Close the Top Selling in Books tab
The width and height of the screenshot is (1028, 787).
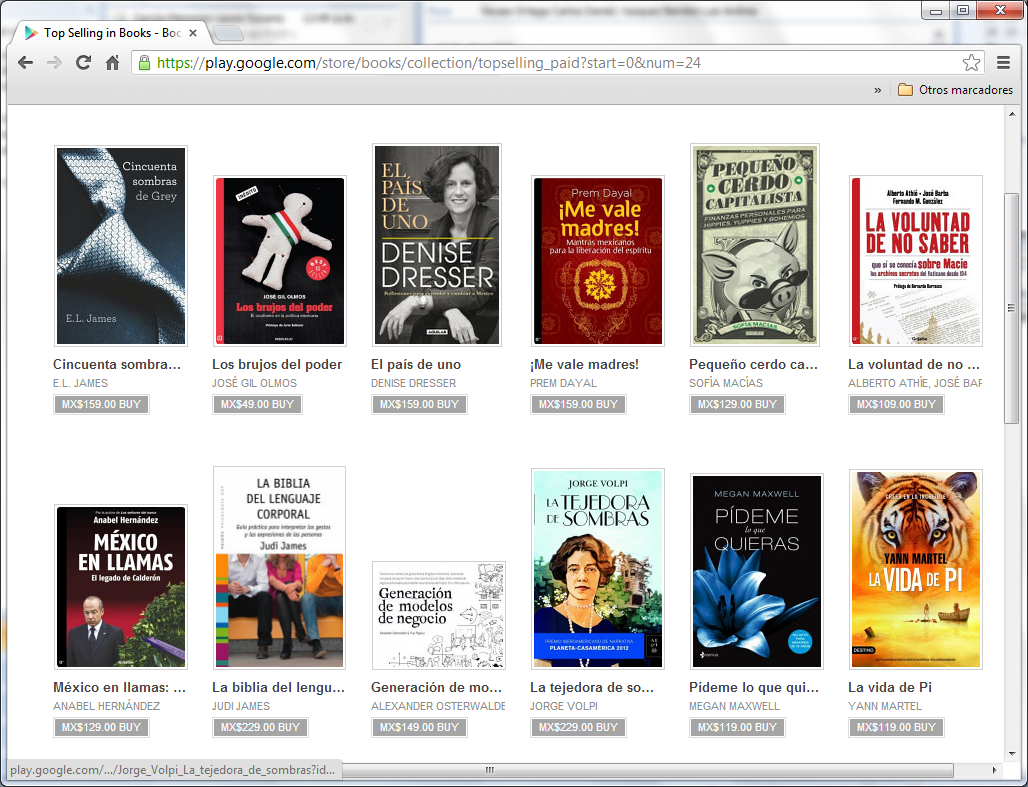coord(193,33)
